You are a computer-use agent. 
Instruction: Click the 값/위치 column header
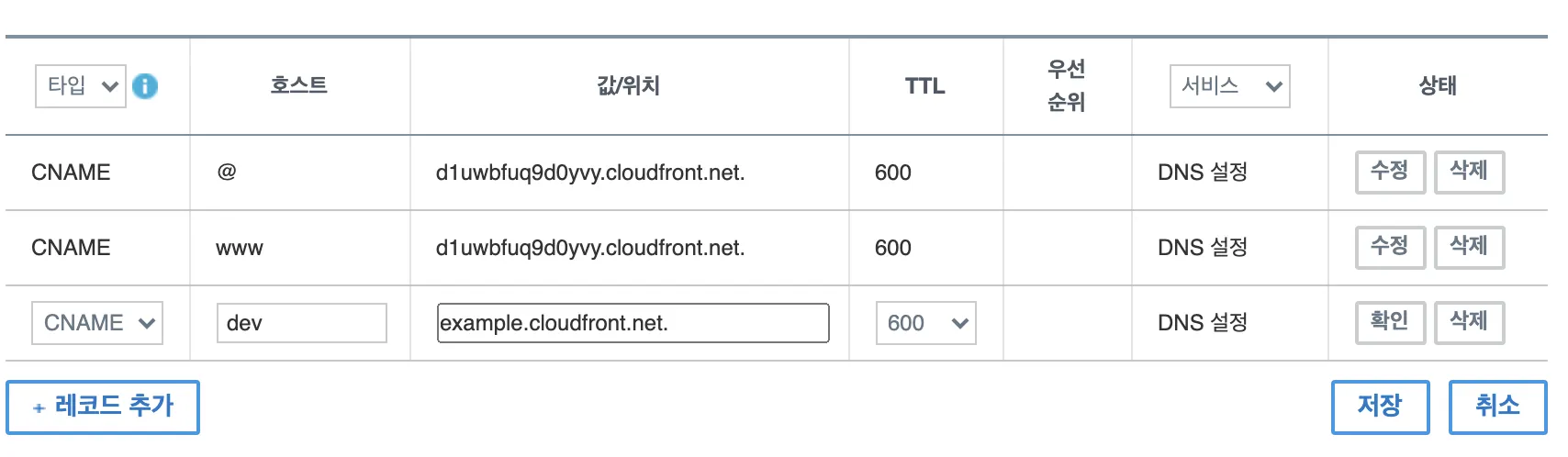pyautogui.click(x=629, y=86)
